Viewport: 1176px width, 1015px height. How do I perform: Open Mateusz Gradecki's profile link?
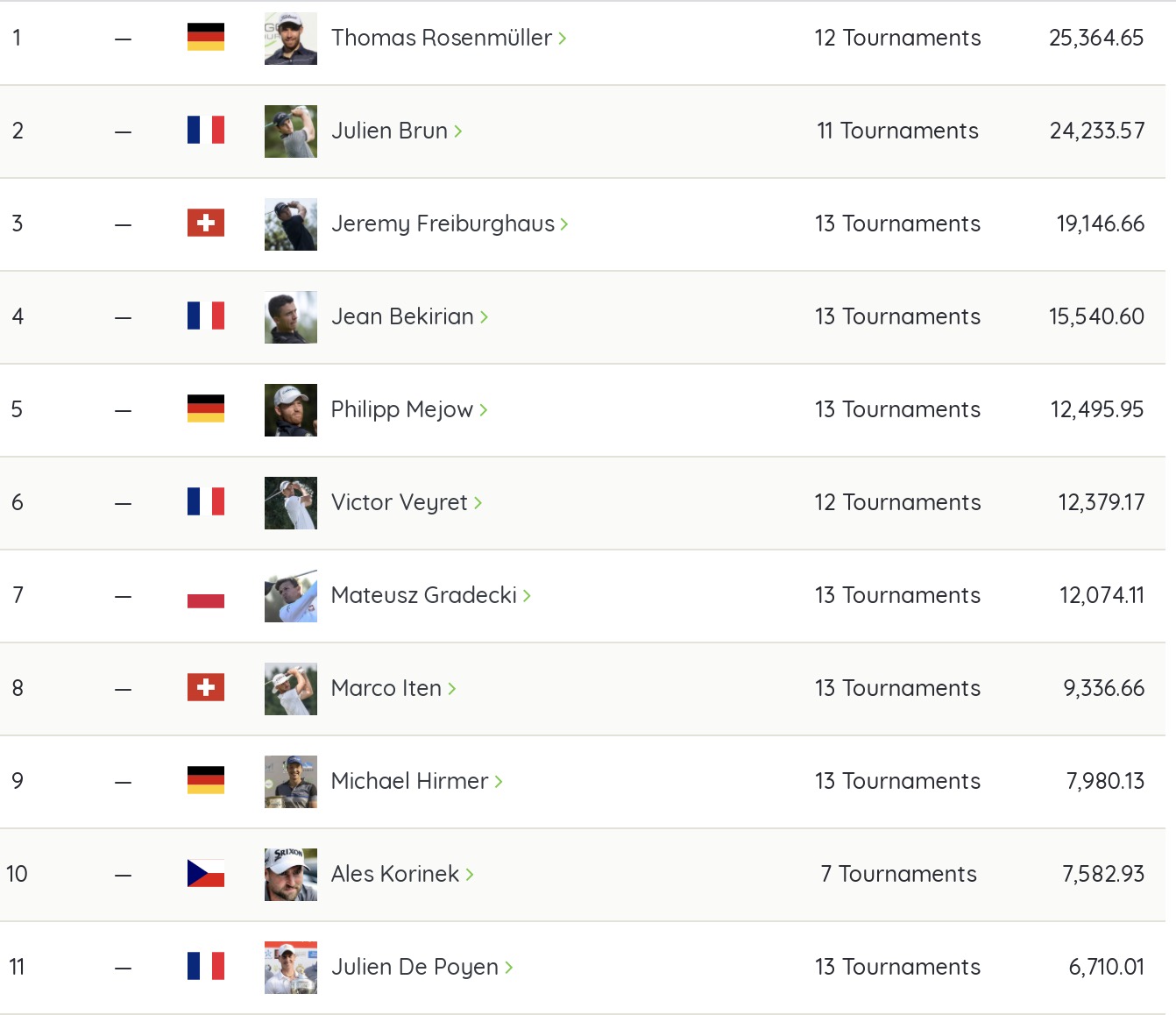pos(431,595)
